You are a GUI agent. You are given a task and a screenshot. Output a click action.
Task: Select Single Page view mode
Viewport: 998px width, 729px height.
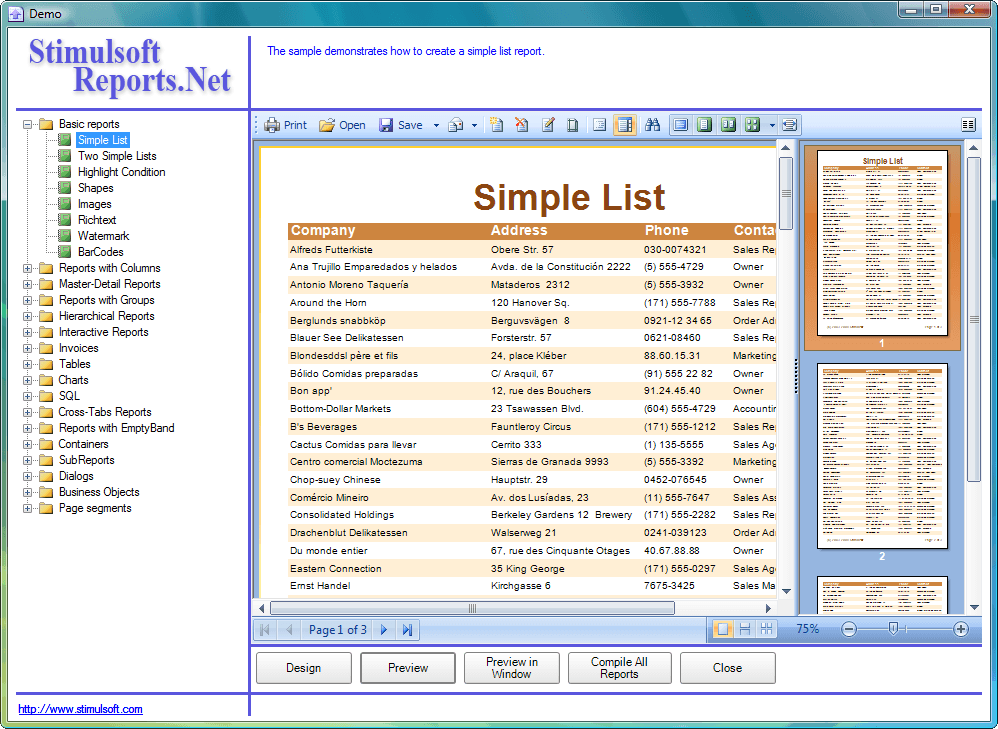[x=722, y=629]
